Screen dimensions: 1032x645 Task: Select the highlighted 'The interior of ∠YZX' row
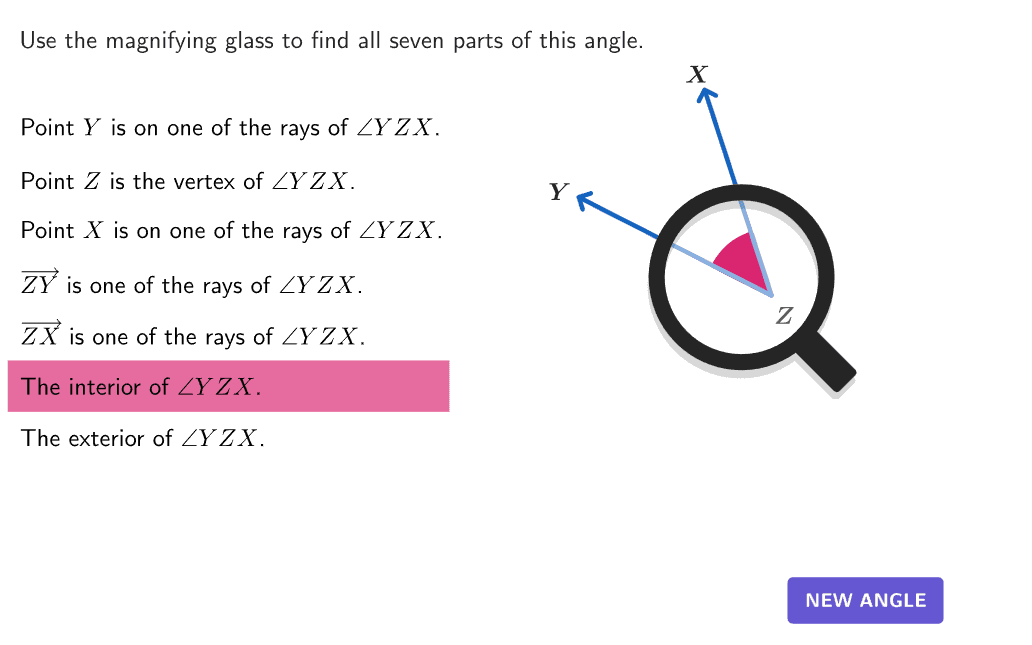228,386
